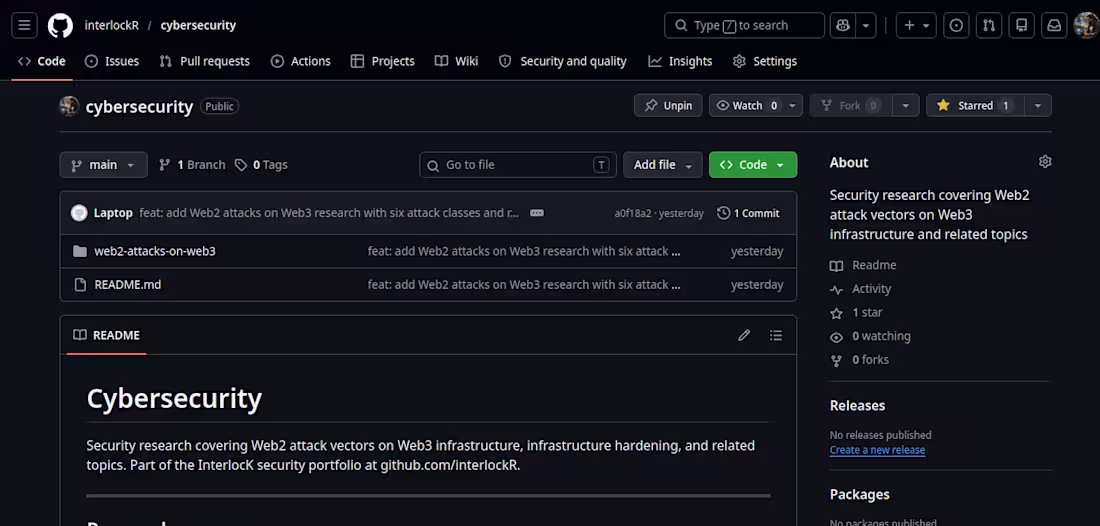This screenshot has height=526, width=1100.
Task: Open README outline list icon
Action: [776, 335]
